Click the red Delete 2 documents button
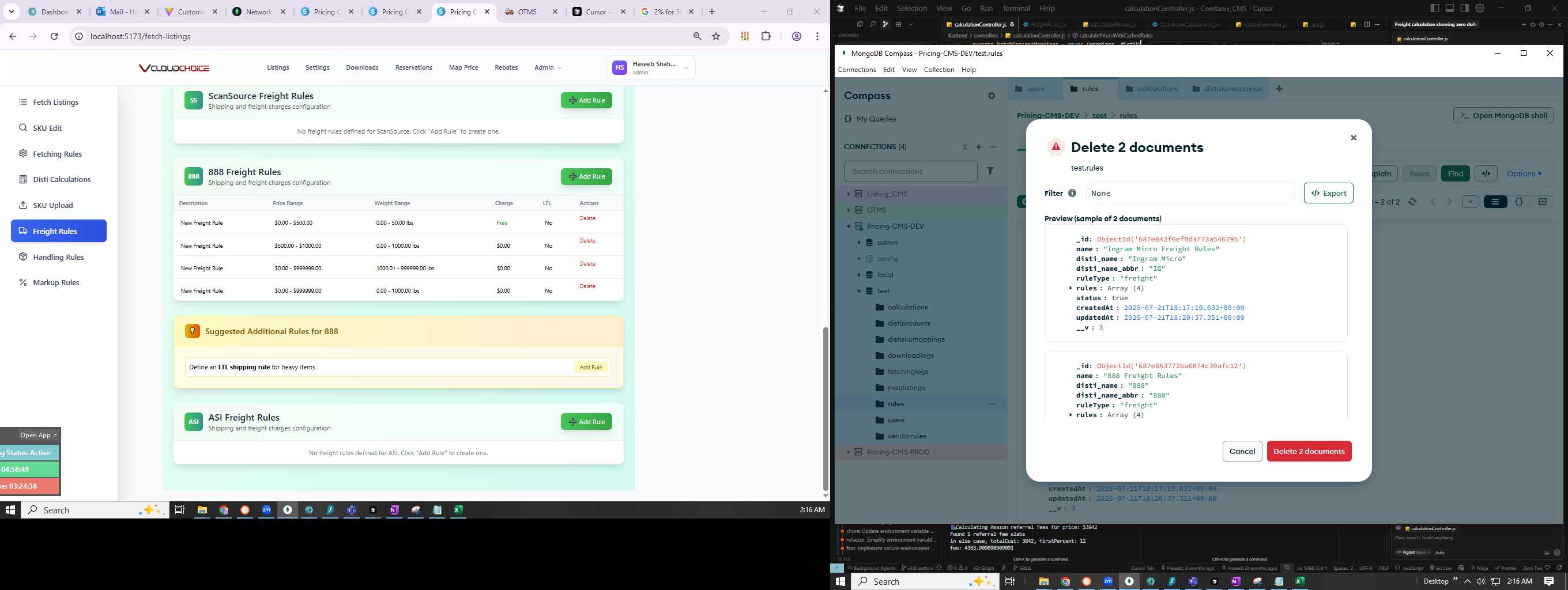The image size is (1568, 590). [1309, 451]
